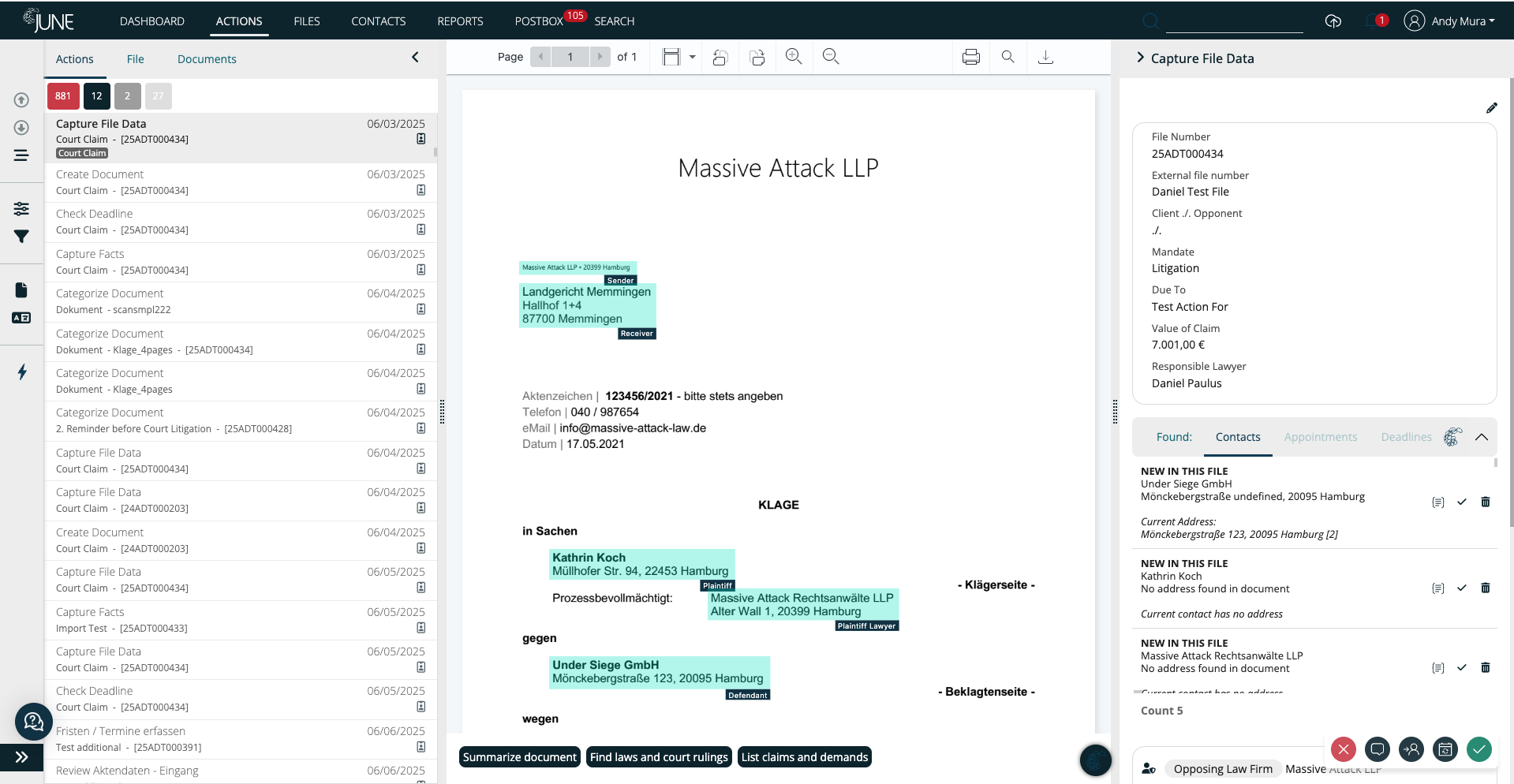The width and height of the screenshot is (1514, 784).
Task: Select the red 881 count badge
Action: pyautogui.click(x=62, y=95)
